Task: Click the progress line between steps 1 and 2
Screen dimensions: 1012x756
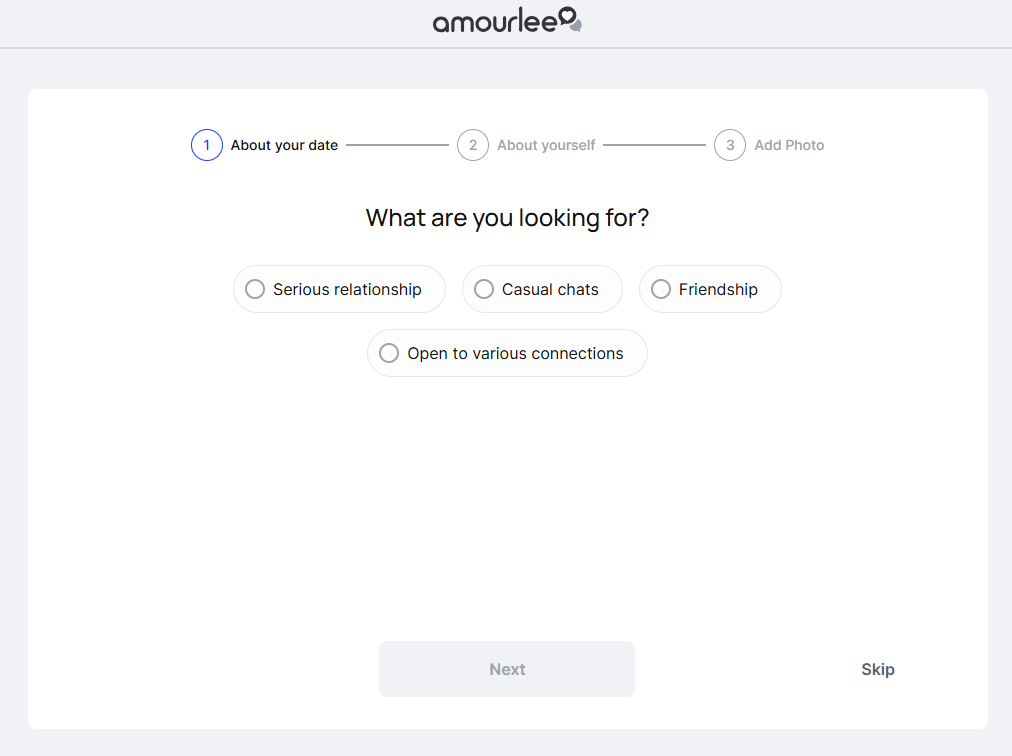Action: (x=397, y=145)
